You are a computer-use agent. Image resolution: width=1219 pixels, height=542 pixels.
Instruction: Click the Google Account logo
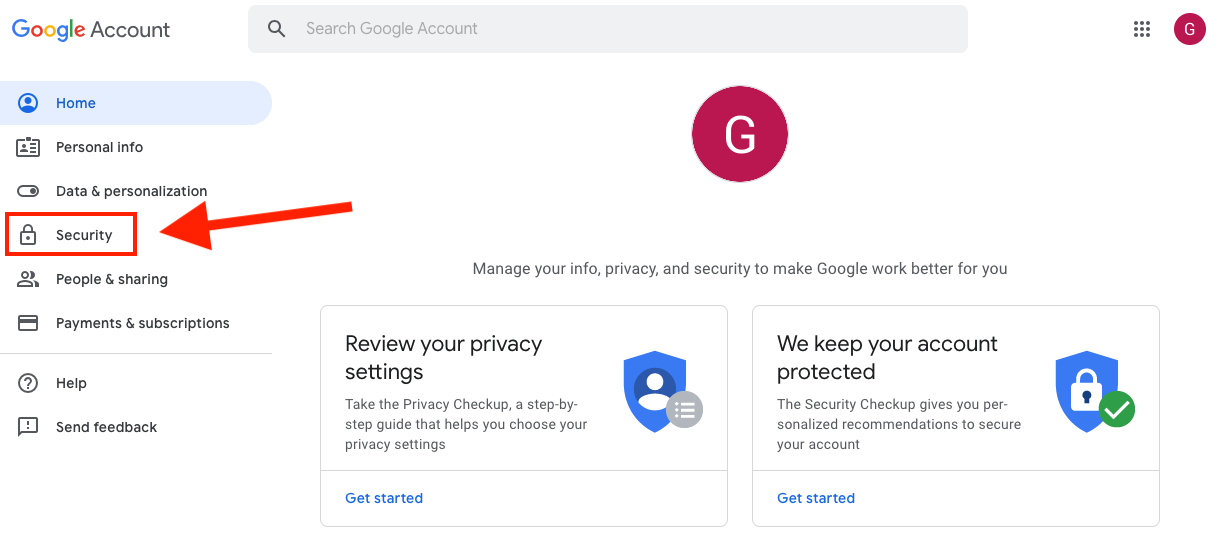tap(91, 30)
